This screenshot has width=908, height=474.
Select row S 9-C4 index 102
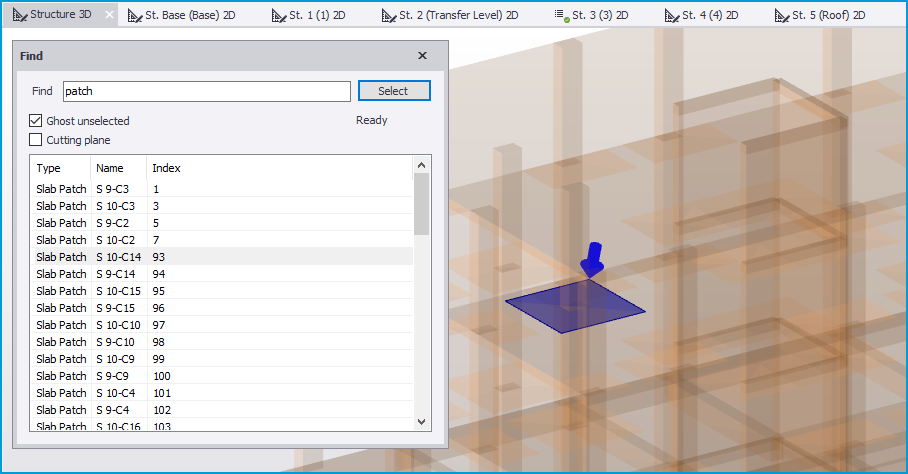[x=222, y=410]
